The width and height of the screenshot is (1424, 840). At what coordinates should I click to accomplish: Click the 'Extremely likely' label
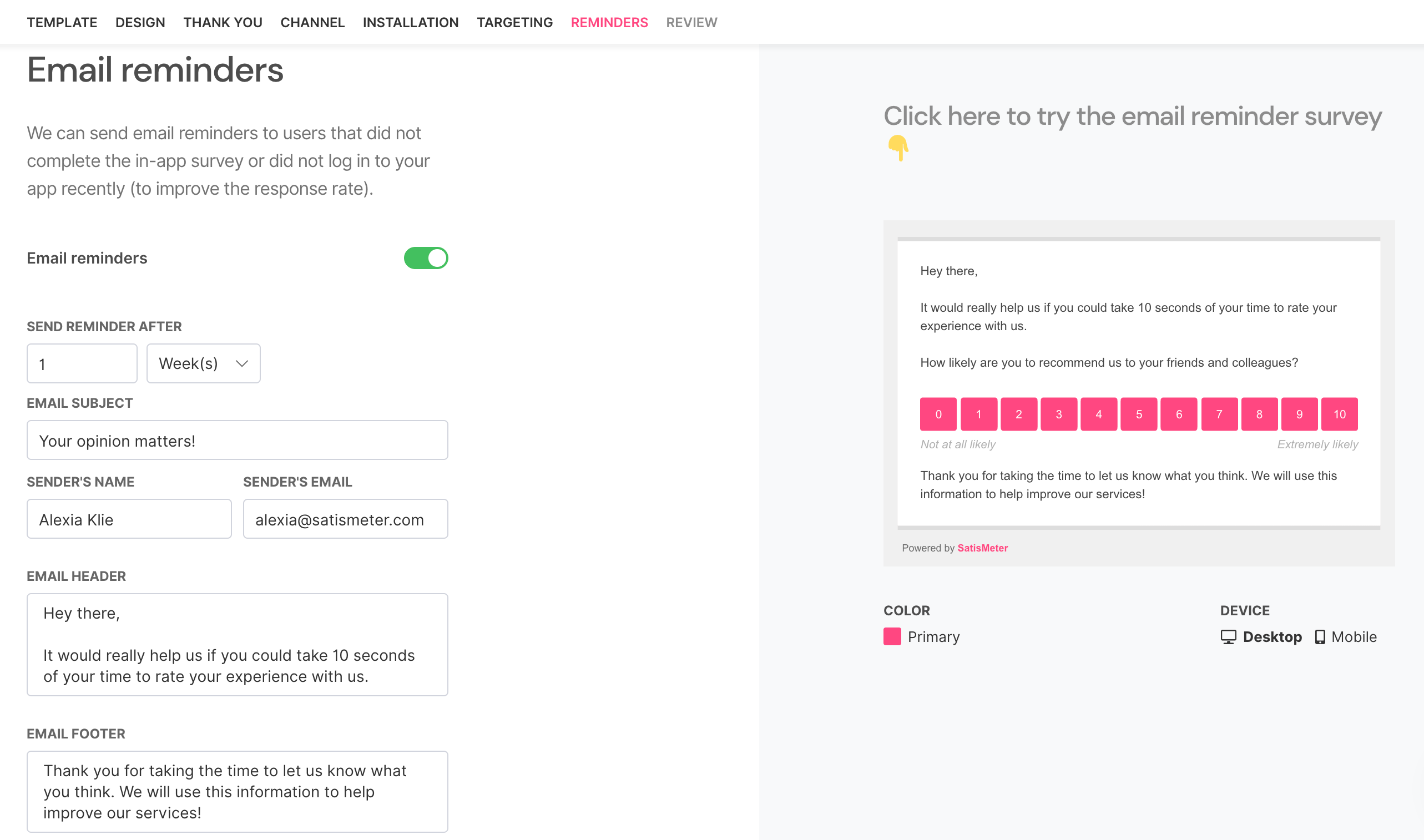point(1317,444)
